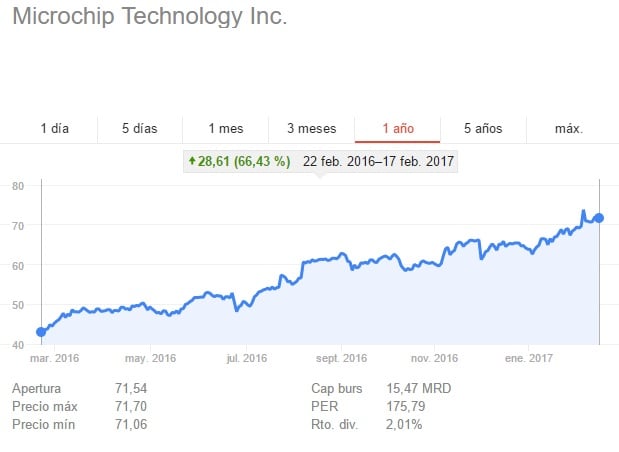Click the Precio máx label
Viewport: 619px width, 452px height.
pyautogui.click(x=47, y=406)
